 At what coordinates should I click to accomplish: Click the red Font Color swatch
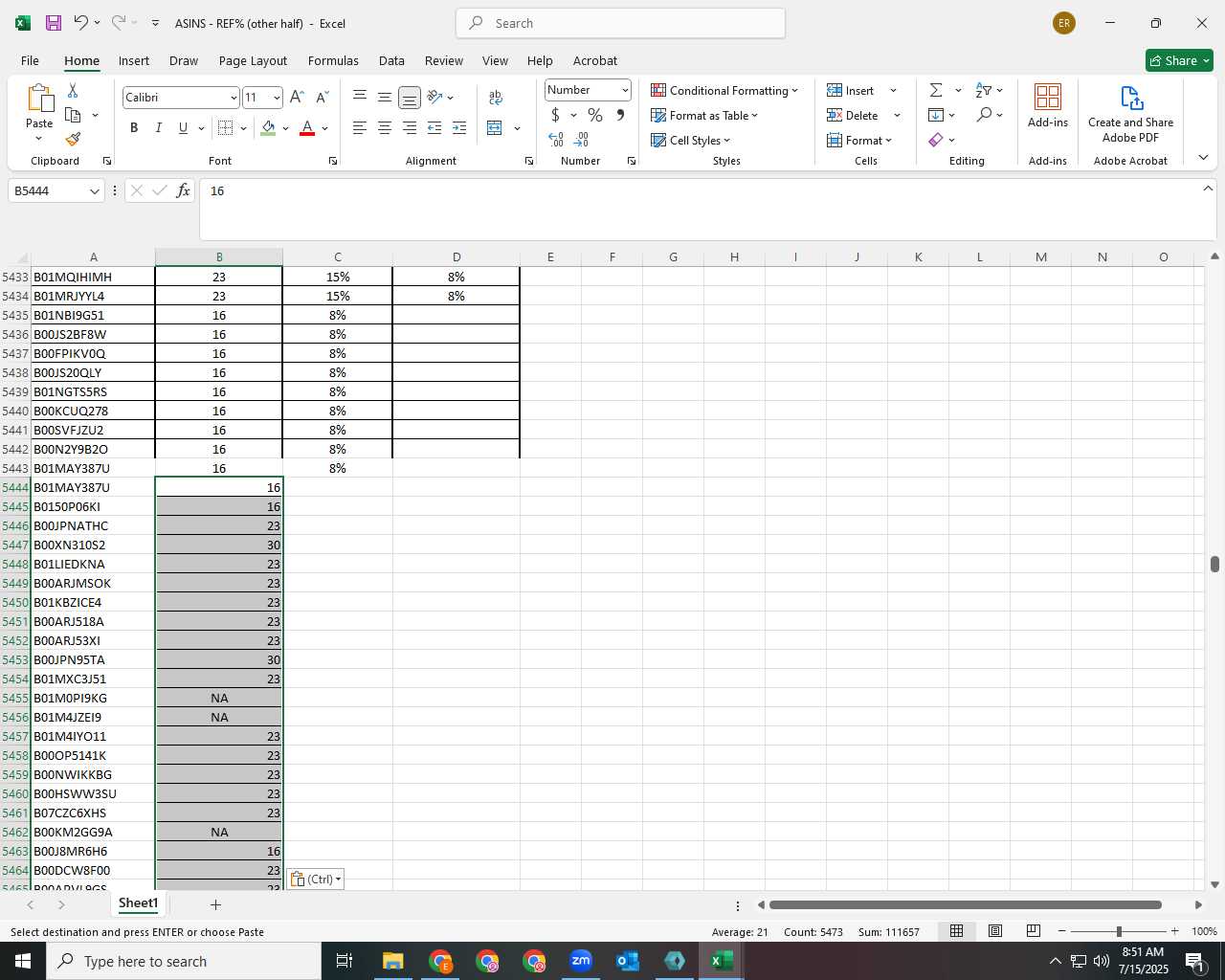(307, 128)
